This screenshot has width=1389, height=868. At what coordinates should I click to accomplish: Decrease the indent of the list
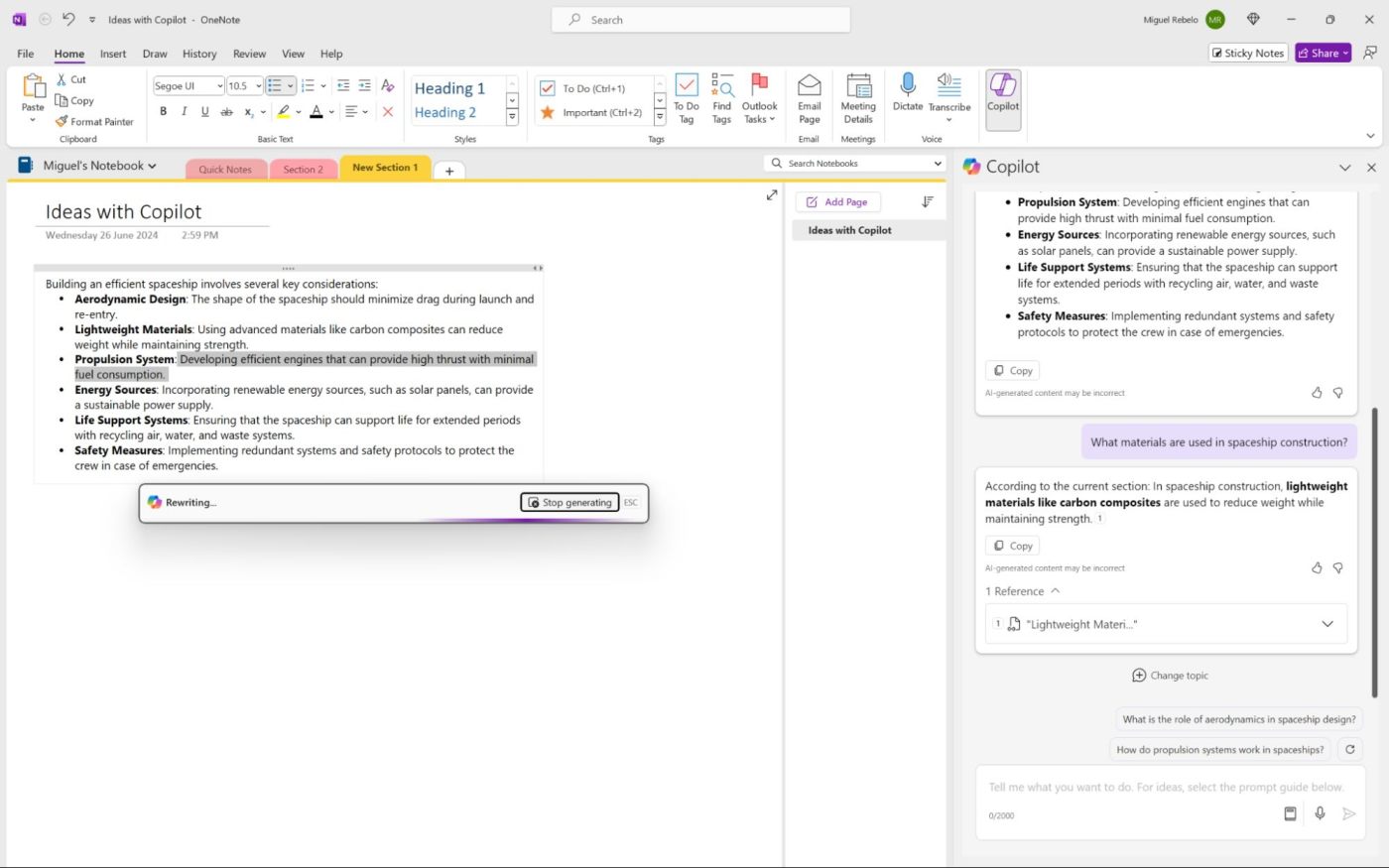coord(343,85)
